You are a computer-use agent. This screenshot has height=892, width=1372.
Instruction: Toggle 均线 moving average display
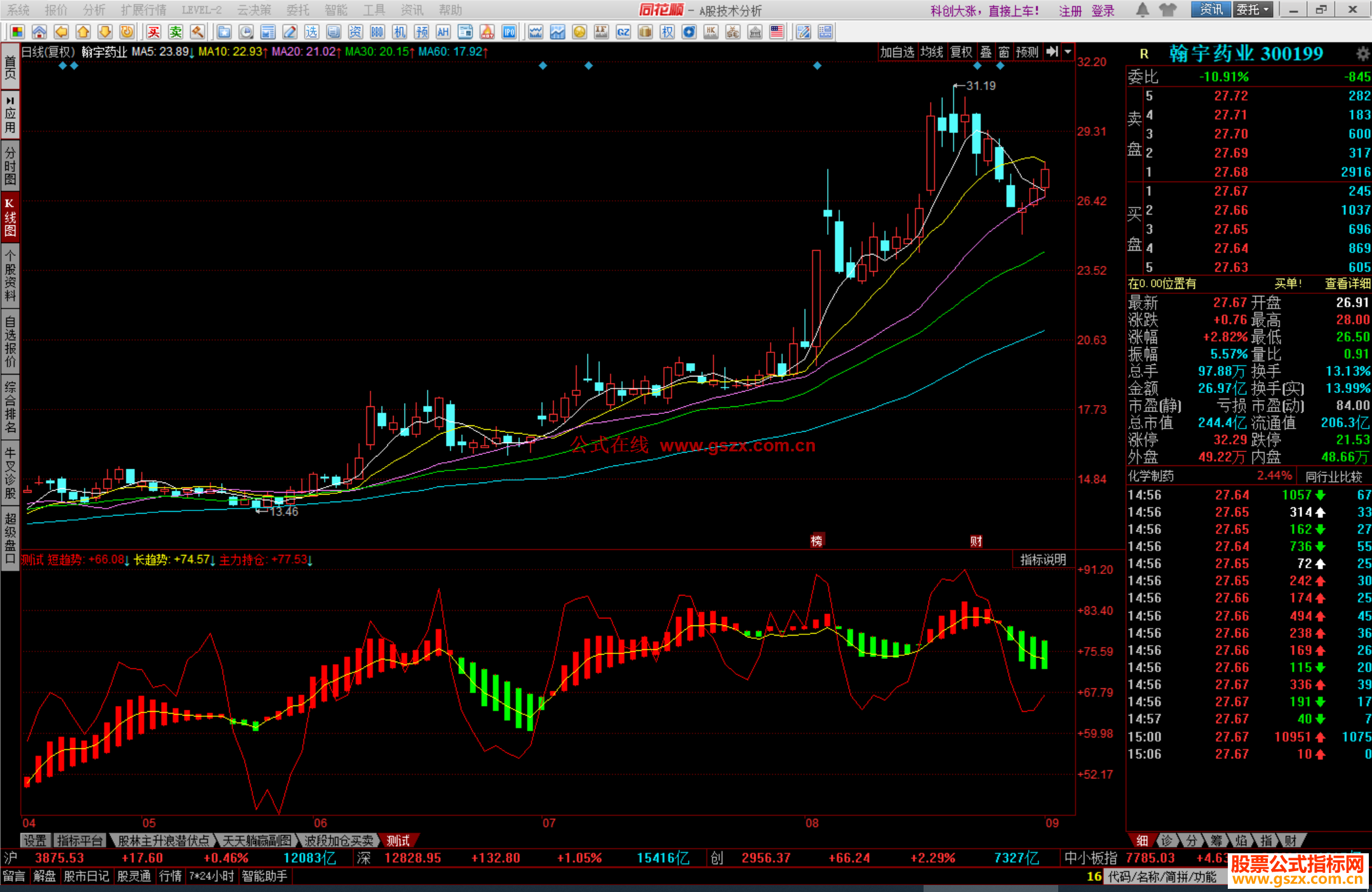[x=932, y=52]
